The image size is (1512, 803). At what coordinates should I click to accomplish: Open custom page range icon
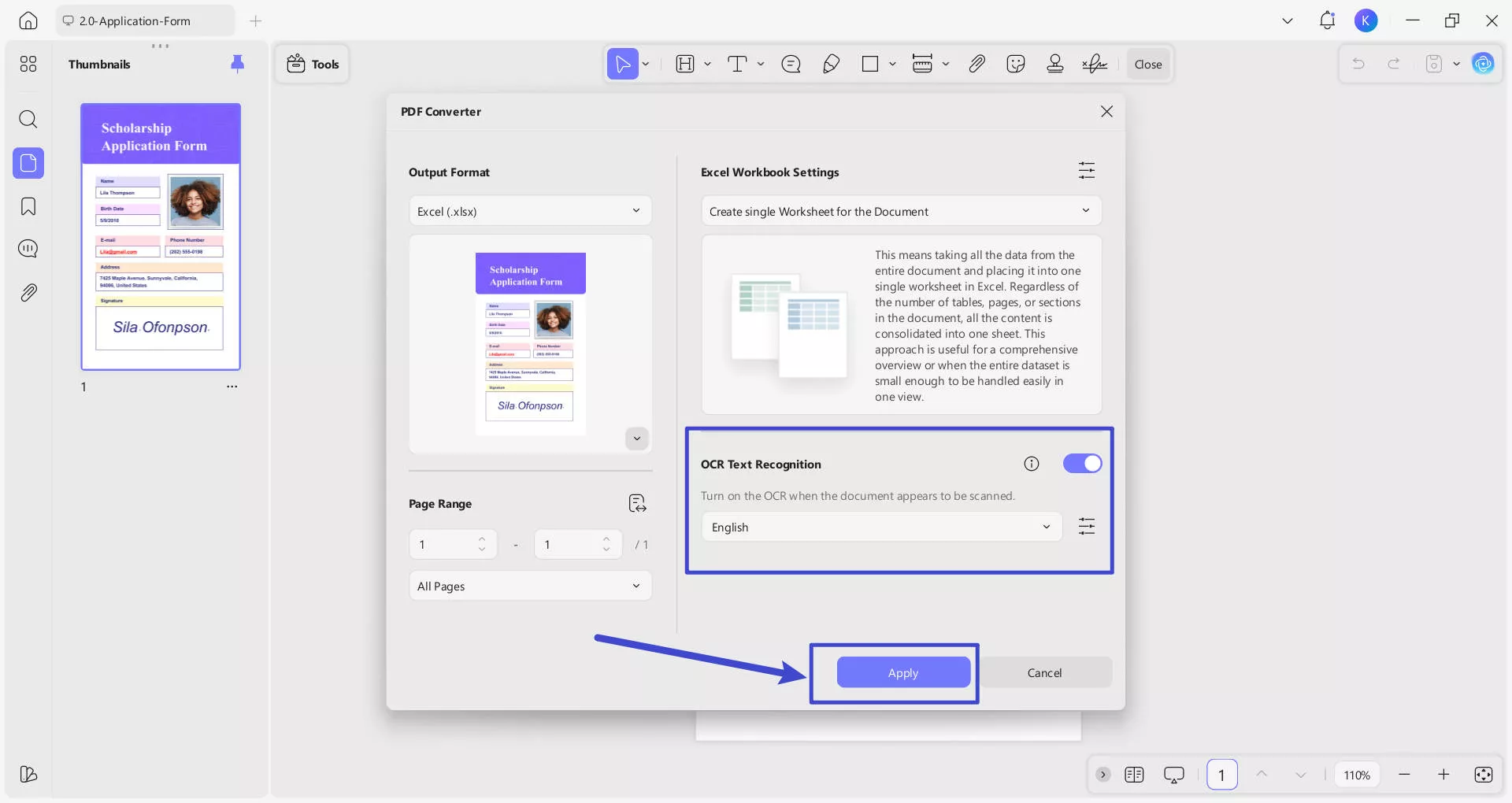tap(637, 503)
